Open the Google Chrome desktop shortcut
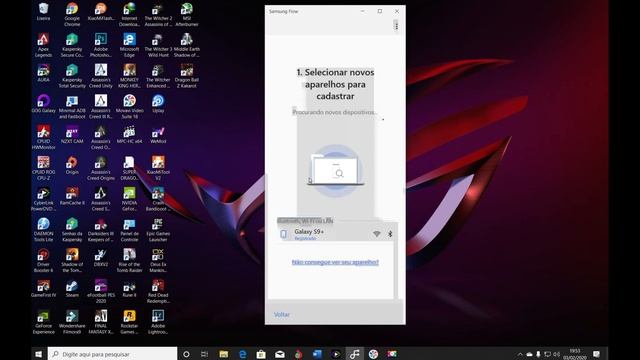Image resolution: width=640 pixels, height=360 pixels. coord(72,15)
